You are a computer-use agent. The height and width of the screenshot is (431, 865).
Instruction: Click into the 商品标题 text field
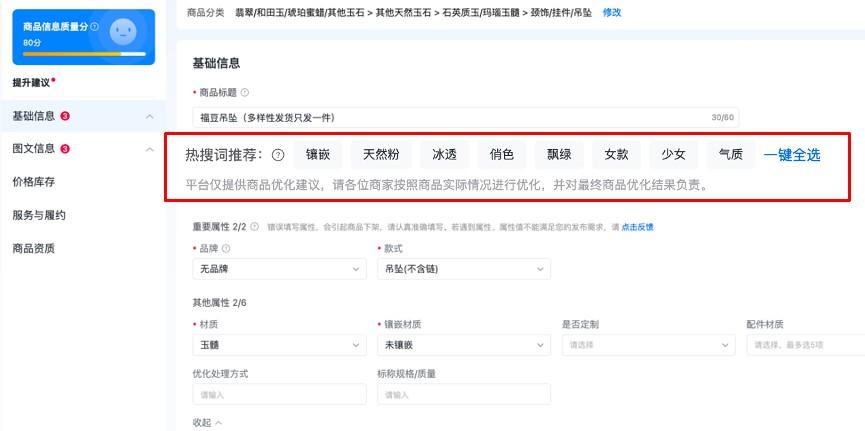coord(450,117)
